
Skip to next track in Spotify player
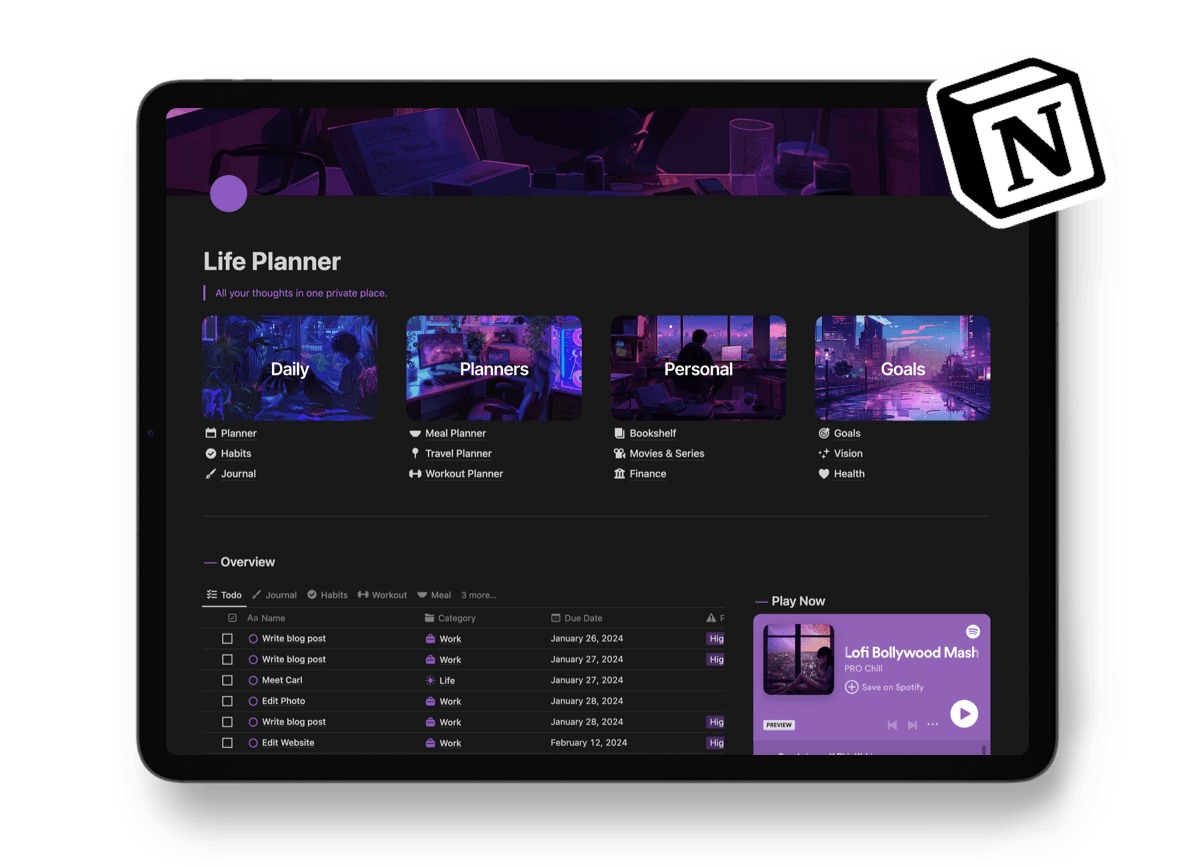click(x=912, y=725)
